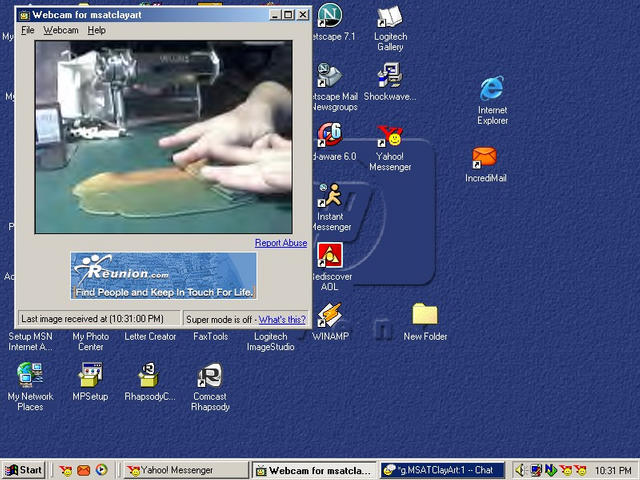Viewport: 640px width, 480px height.
Task: Click the network monitor tray icon
Action: coord(536,470)
